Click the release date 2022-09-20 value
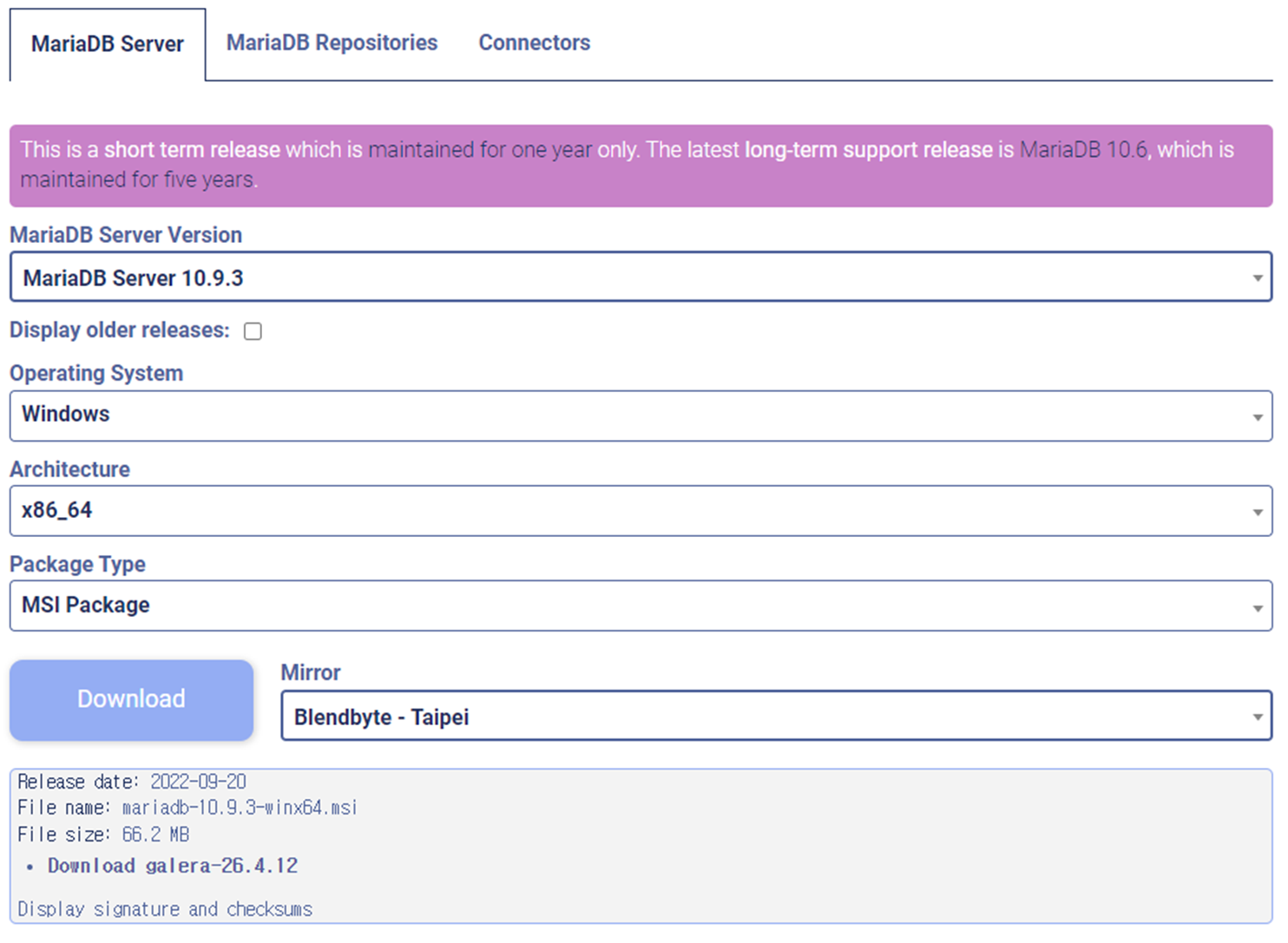 click(199, 782)
